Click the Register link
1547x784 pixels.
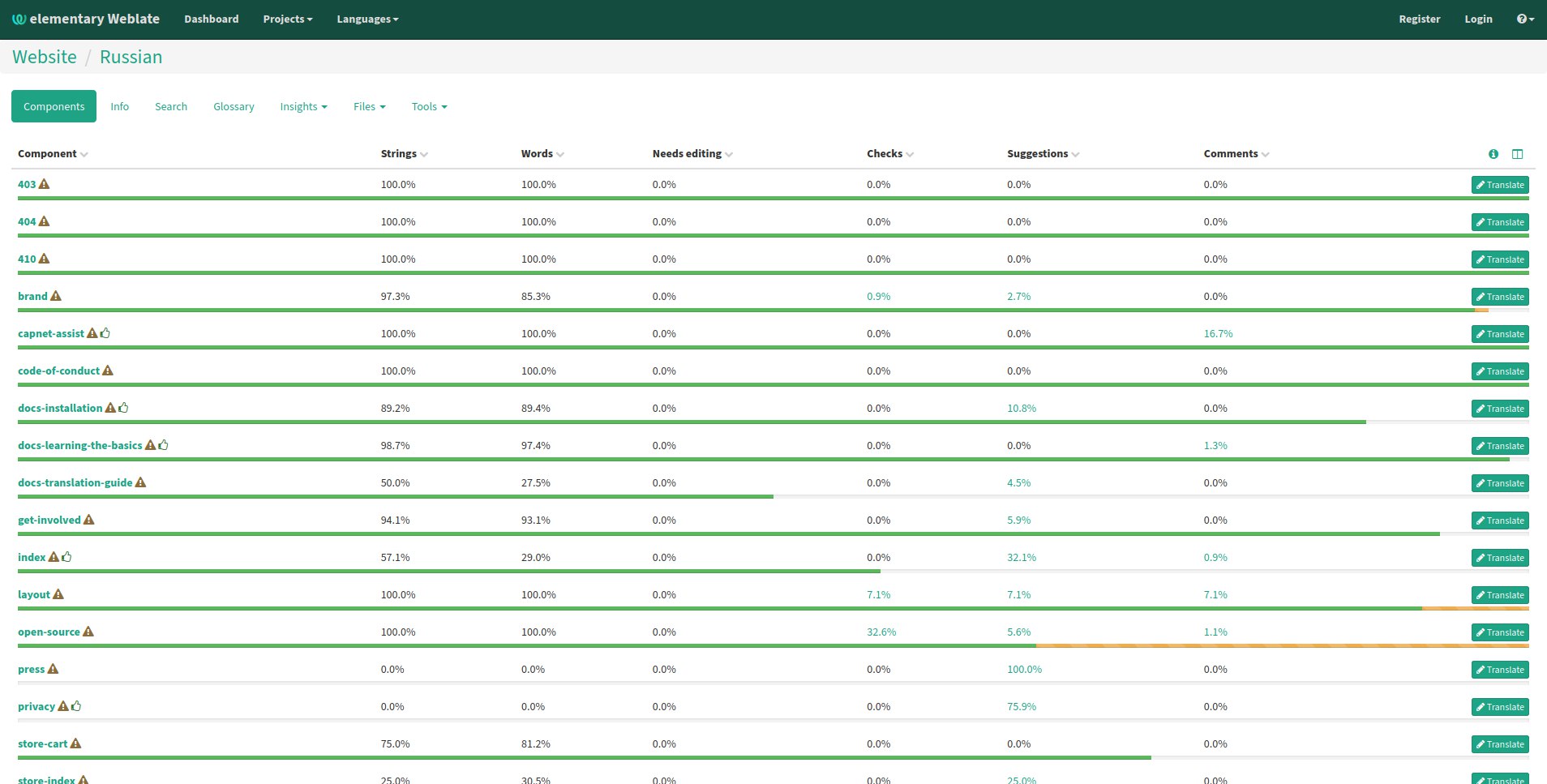1420,19
